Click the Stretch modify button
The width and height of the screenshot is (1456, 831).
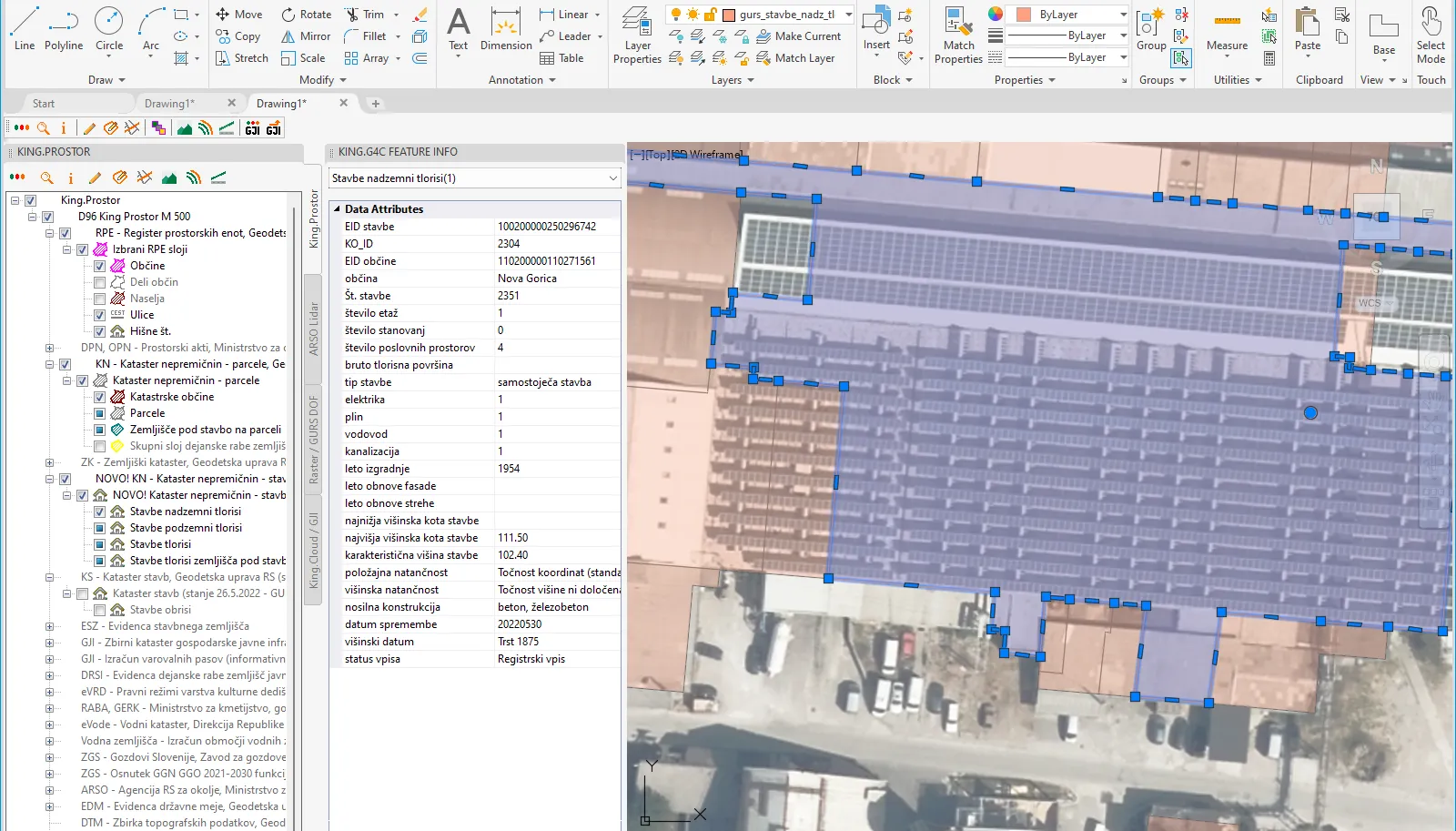coord(242,58)
